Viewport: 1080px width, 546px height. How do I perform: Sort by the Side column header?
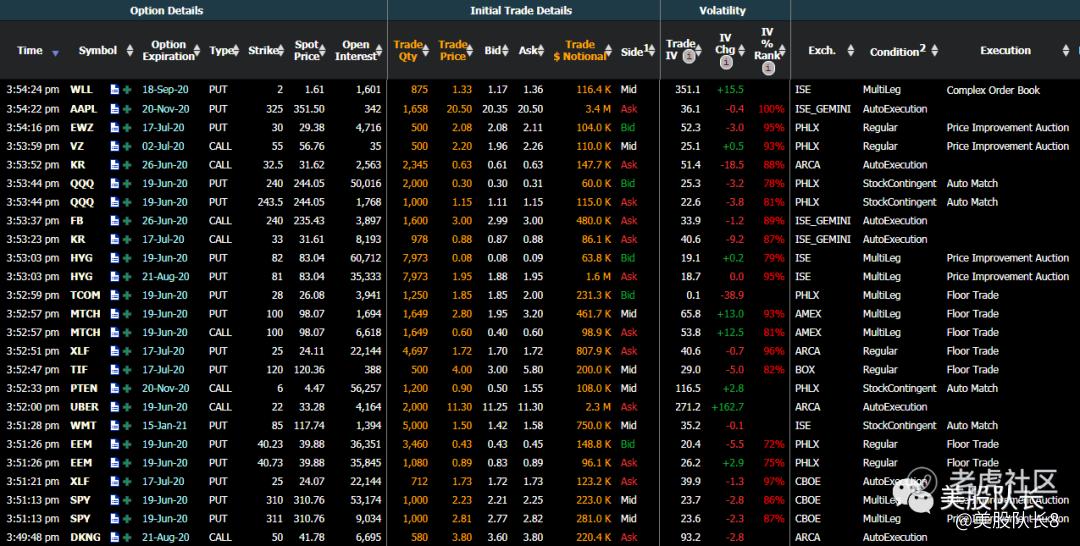tap(632, 51)
